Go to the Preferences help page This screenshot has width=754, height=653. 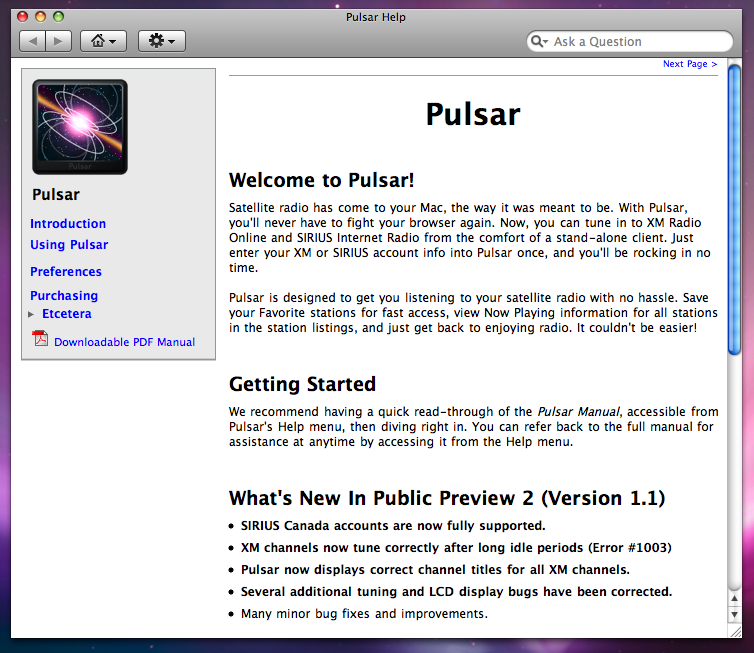66,272
